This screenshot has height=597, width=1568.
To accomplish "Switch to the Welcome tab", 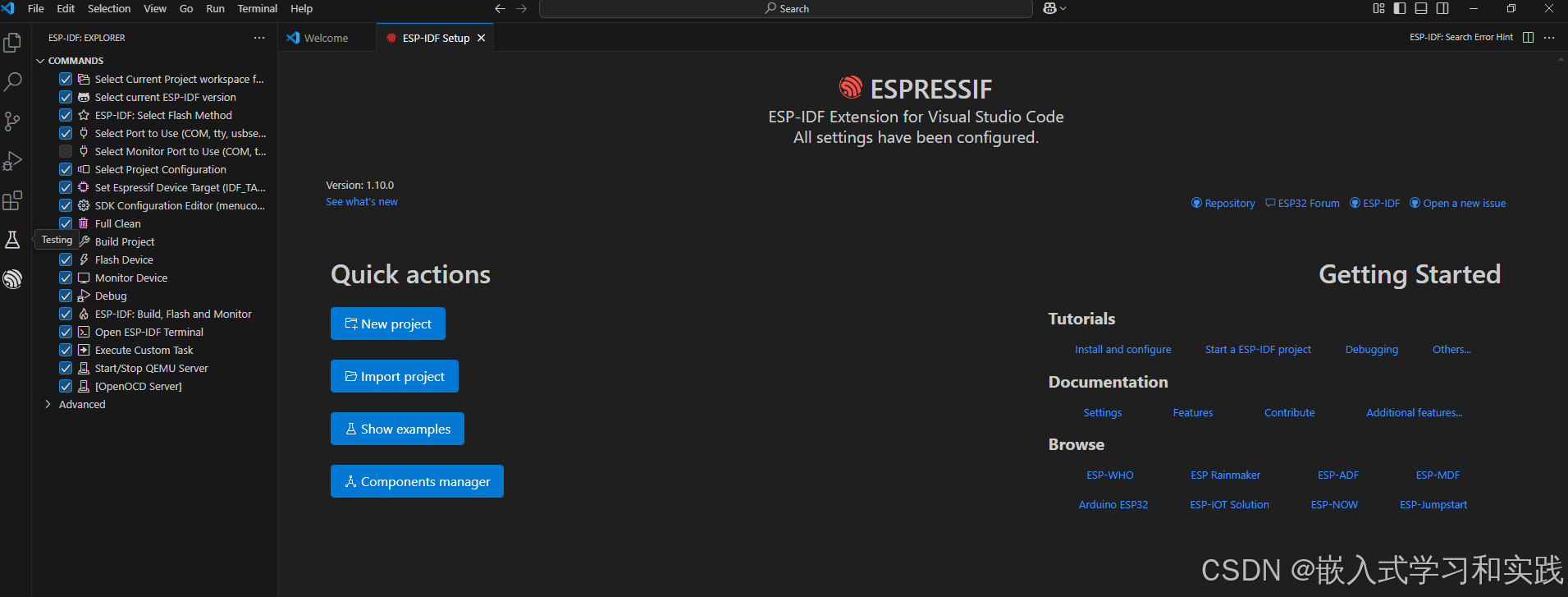I will (x=326, y=38).
